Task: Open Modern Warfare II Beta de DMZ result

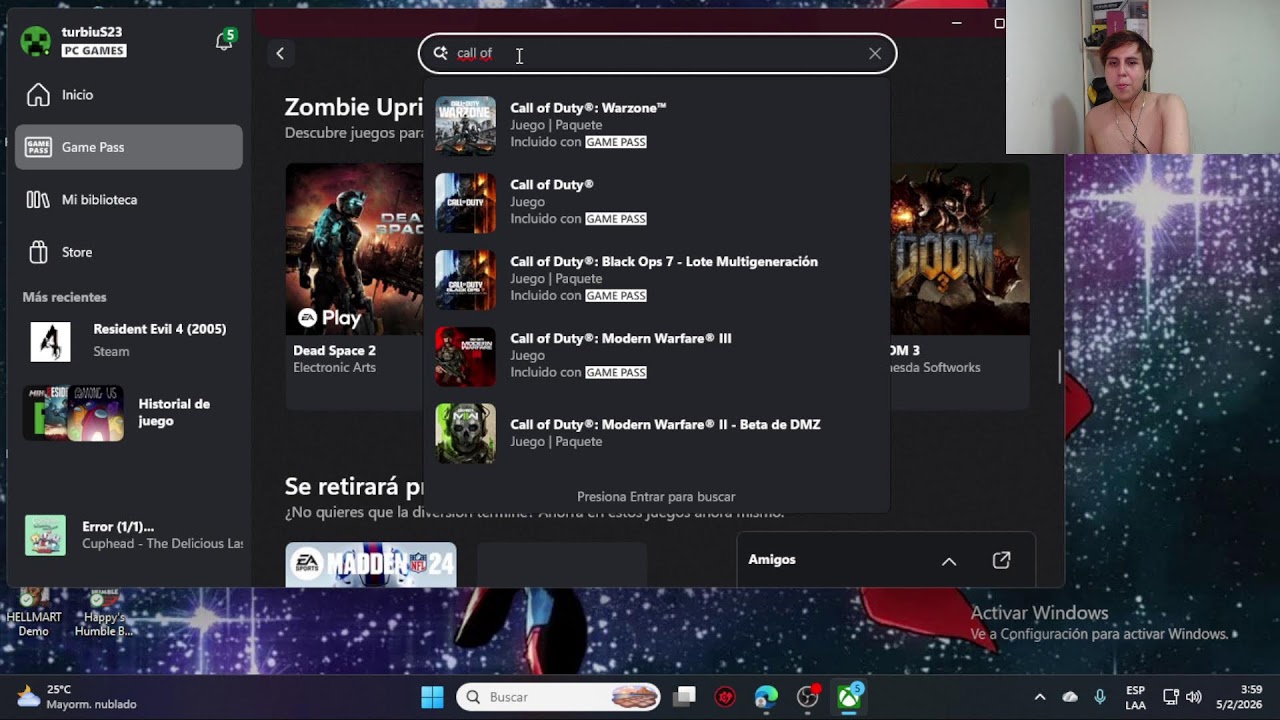Action: point(657,433)
